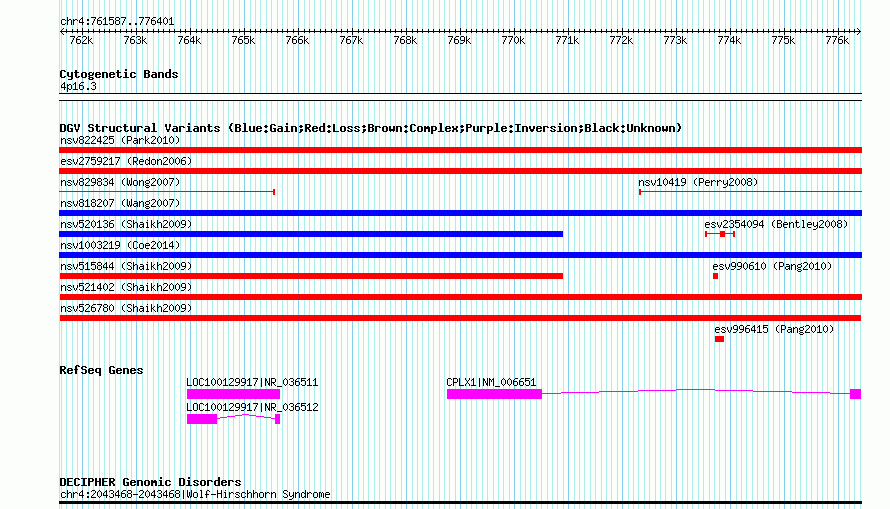Open the chr4:2043468 Wolf-Hirschhorn Syndrome label
890x509 pixels.
coord(195,494)
